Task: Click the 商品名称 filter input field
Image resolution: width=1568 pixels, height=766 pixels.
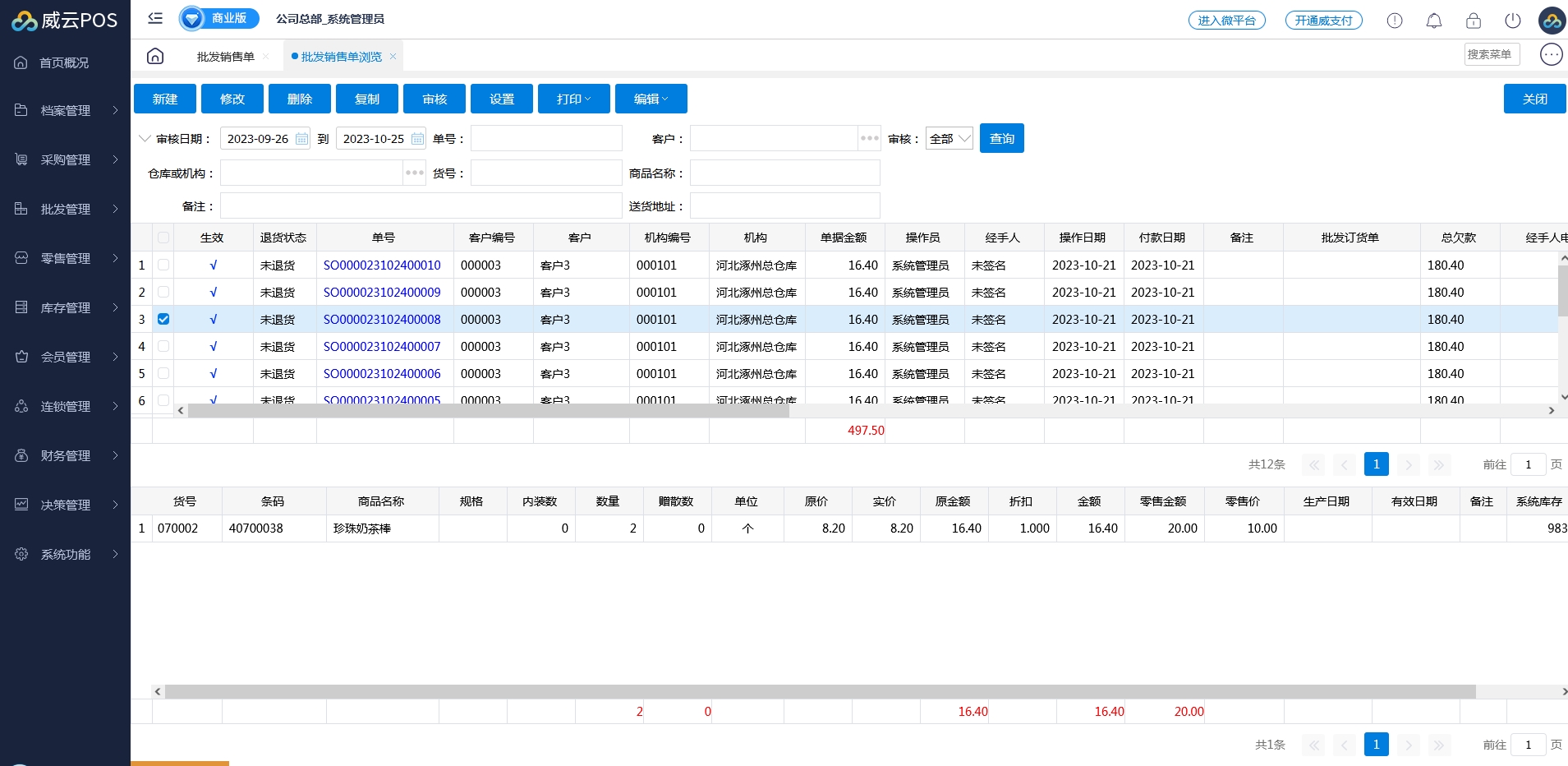Action: 784,173
